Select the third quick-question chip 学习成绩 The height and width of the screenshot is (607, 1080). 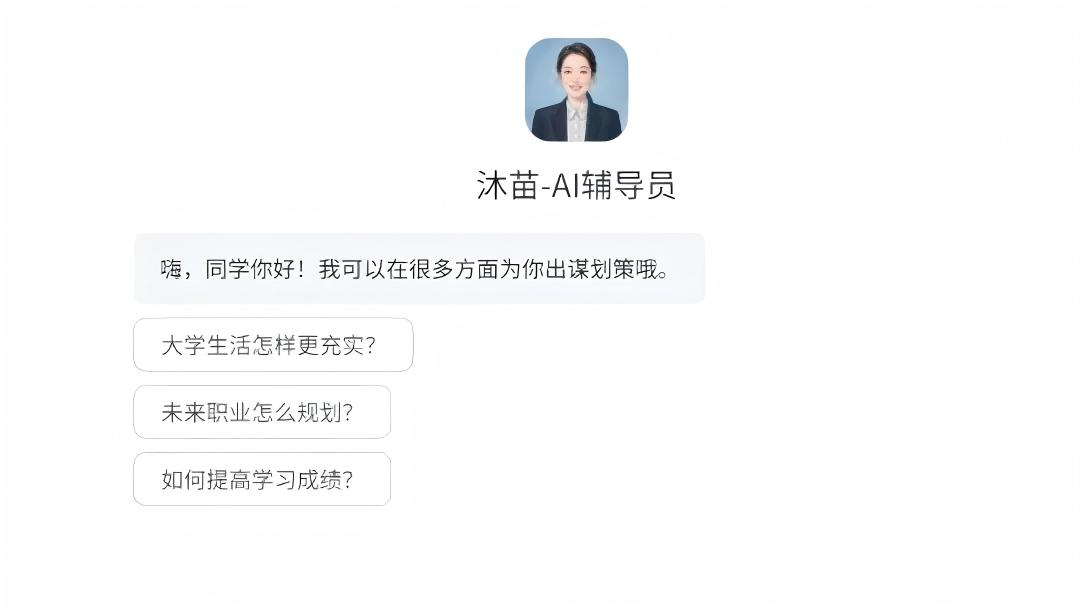[x=262, y=479]
